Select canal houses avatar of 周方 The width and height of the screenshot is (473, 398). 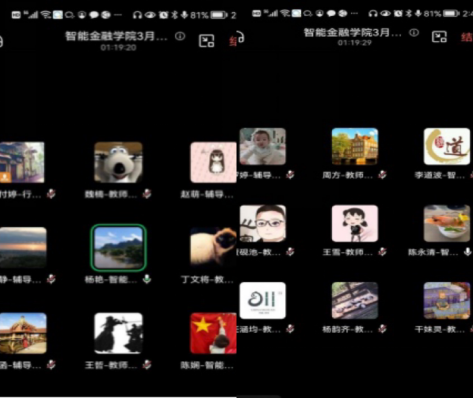[x=355, y=146]
